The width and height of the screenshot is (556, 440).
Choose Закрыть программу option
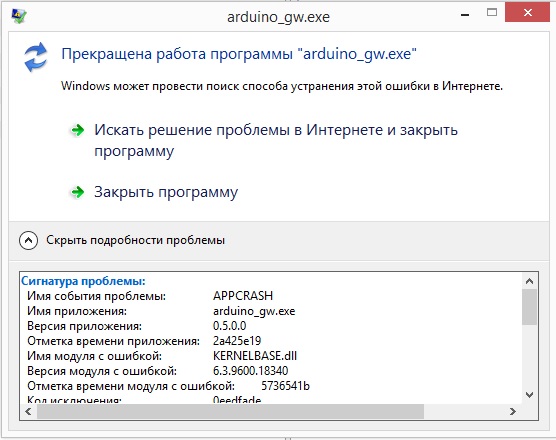pyautogui.click(x=166, y=192)
